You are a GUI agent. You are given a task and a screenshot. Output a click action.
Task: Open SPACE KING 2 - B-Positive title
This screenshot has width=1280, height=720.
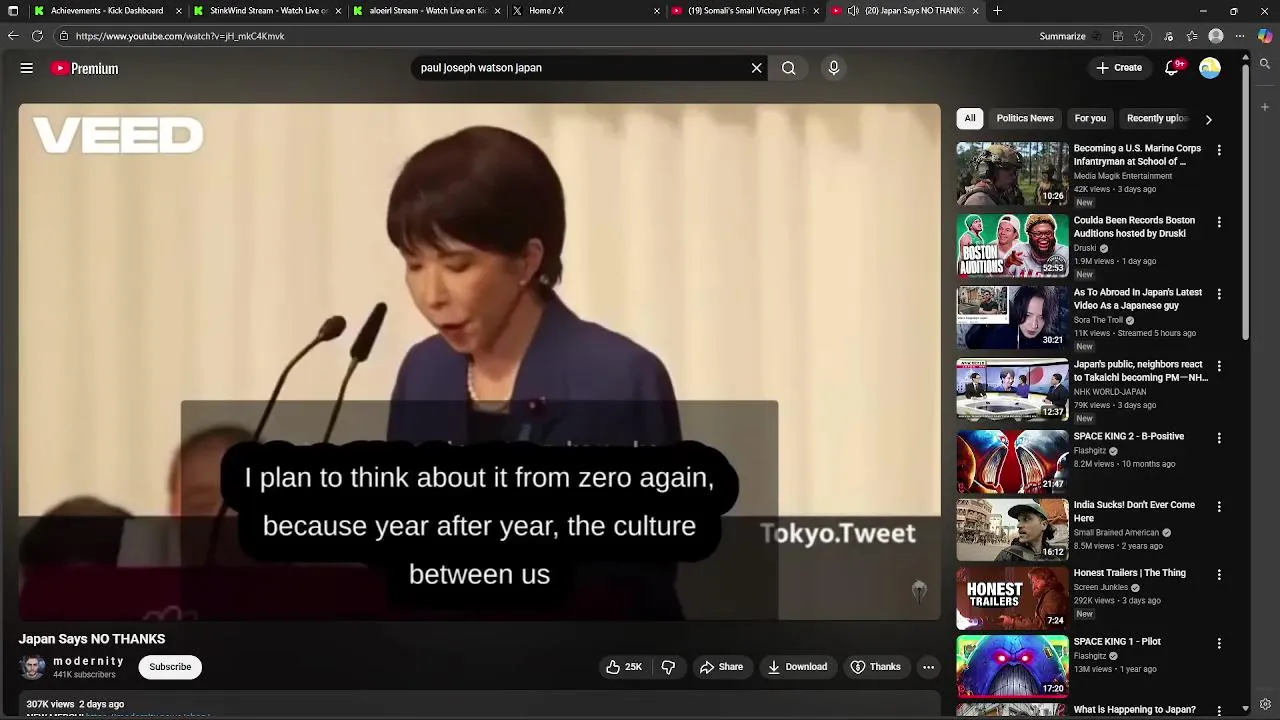click(x=1129, y=437)
